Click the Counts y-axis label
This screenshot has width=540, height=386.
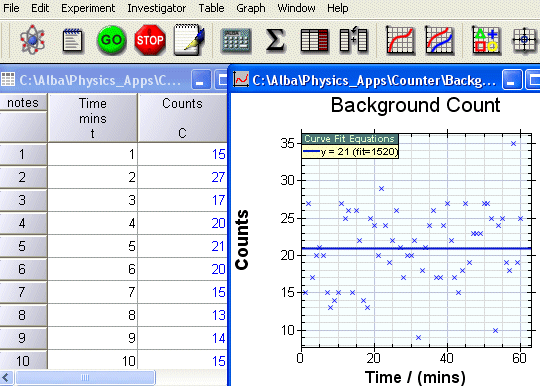tap(242, 239)
